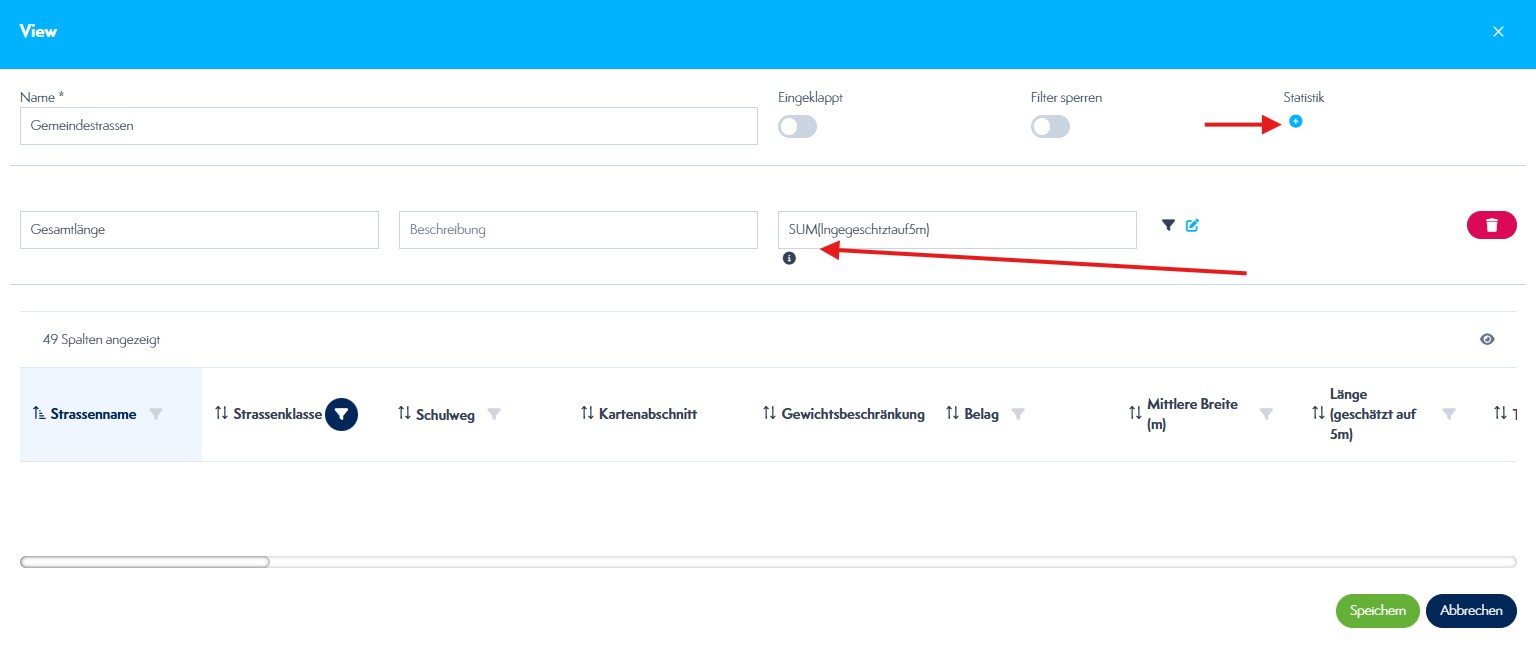Toggle column visibility with the eye icon
This screenshot has height=645, width=1536.
1487,339
